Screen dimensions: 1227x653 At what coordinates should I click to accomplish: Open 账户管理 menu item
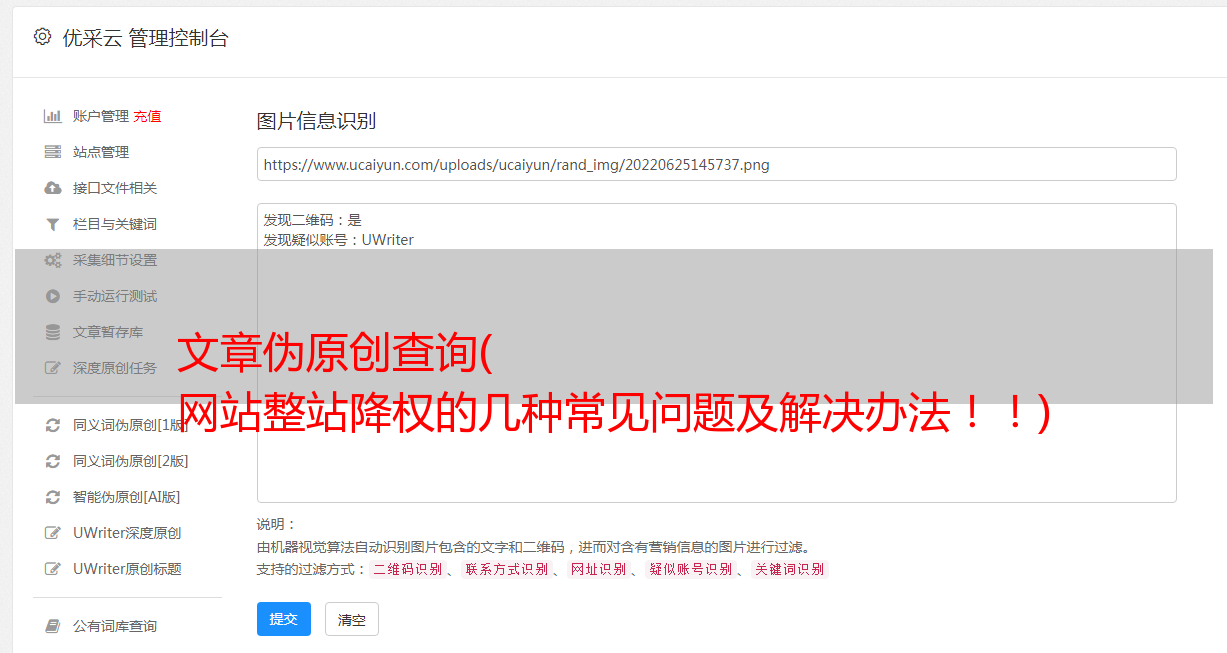click(101, 116)
